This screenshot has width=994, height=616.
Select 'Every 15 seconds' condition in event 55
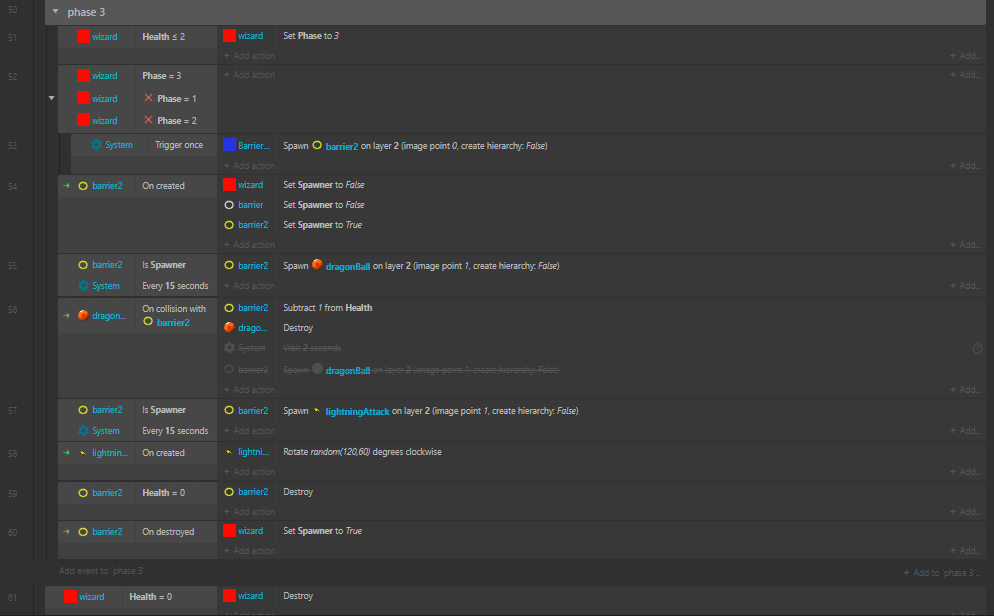pos(174,286)
